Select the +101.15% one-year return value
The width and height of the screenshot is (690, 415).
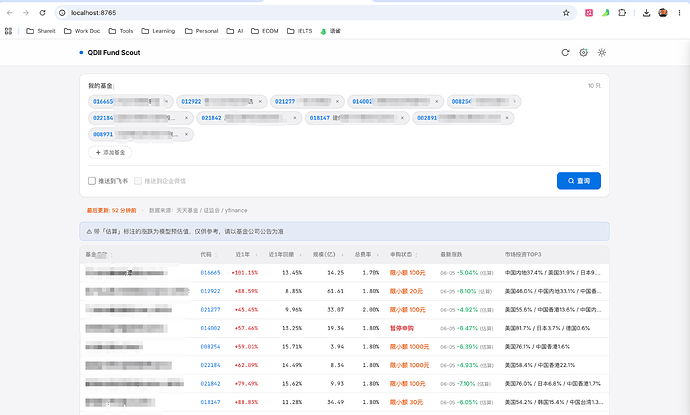tap(245, 273)
